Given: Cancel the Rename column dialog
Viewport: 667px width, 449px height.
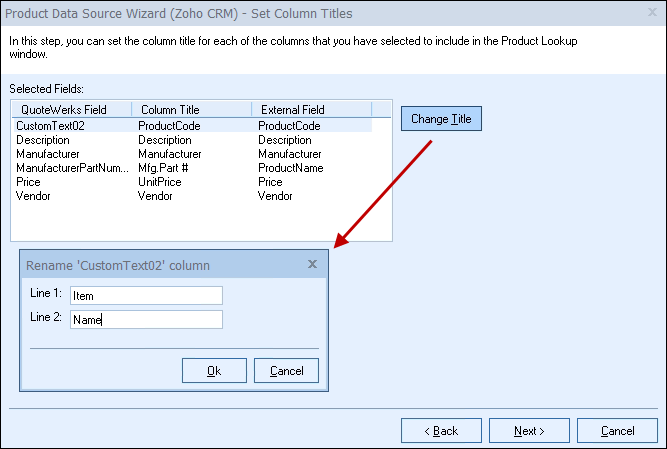Looking at the screenshot, I should (286, 371).
